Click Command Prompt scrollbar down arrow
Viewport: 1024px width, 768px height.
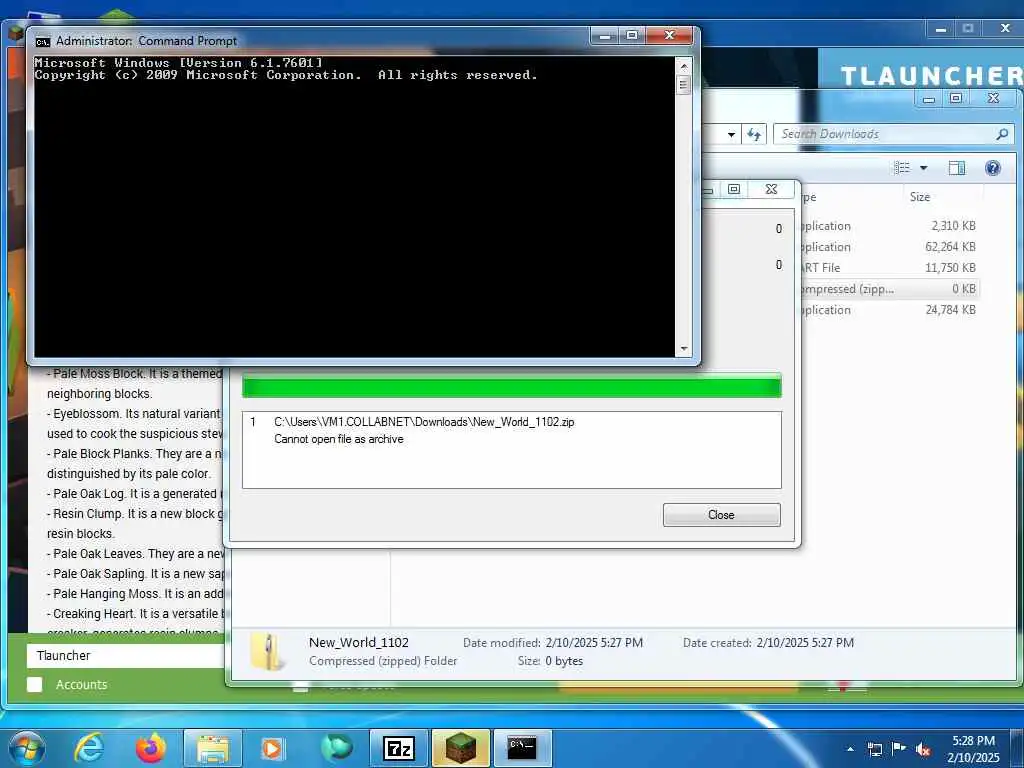[x=684, y=349]
